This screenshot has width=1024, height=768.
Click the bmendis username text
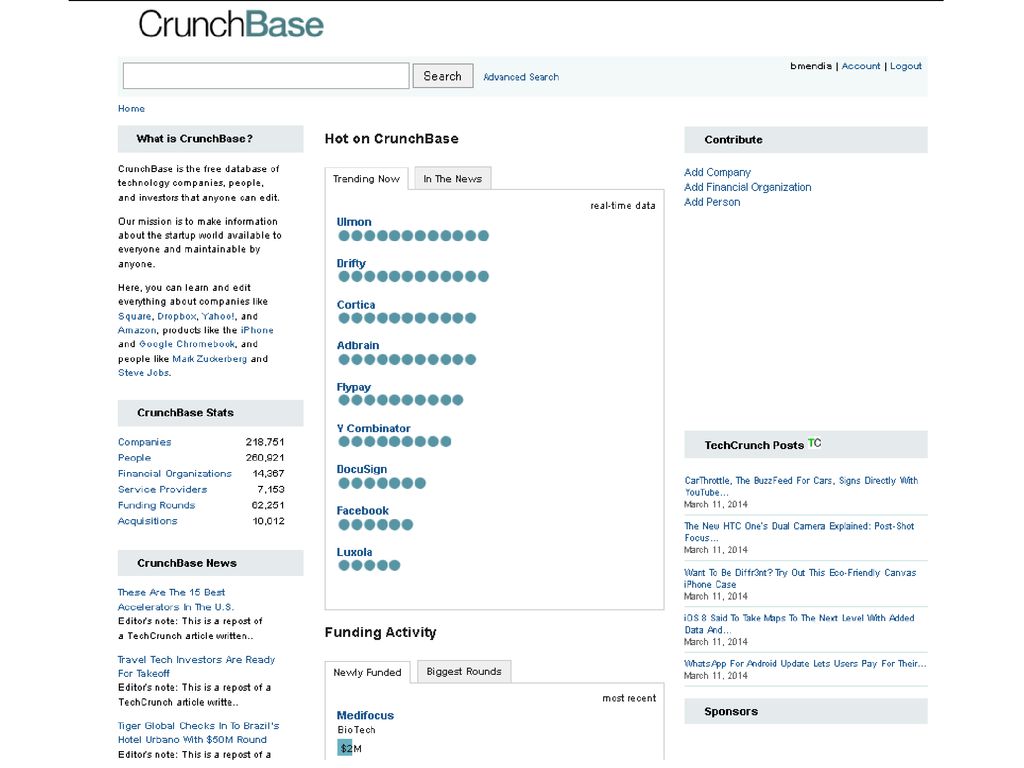pos(810,66)
